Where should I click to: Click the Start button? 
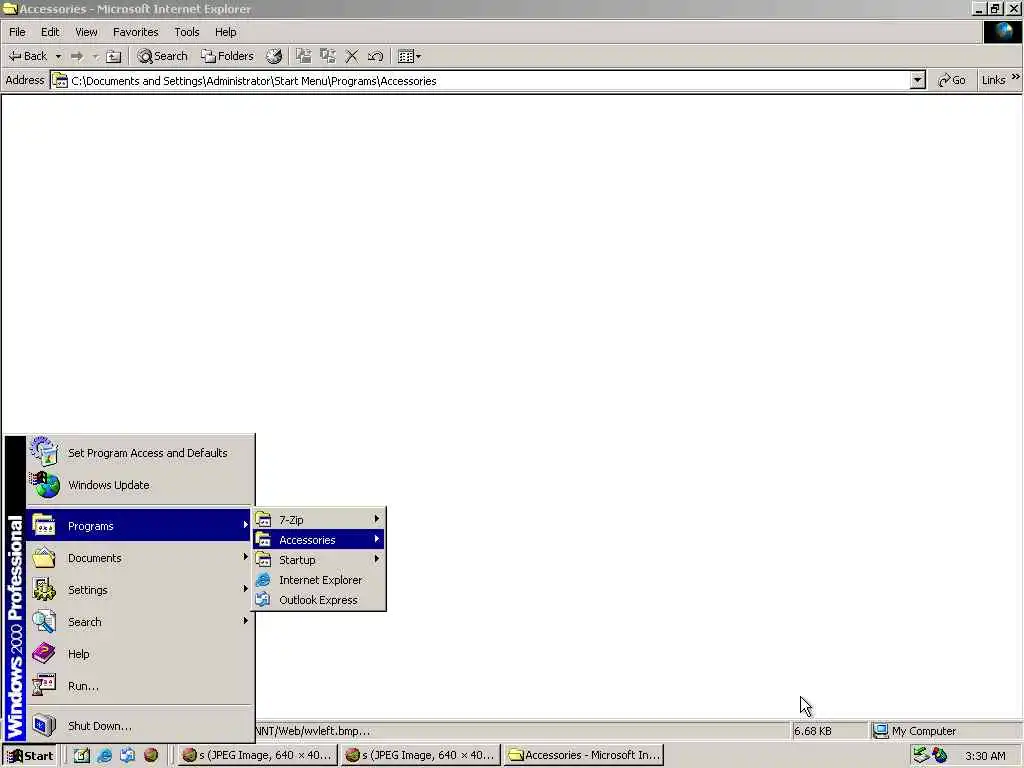tap(30, 756)
